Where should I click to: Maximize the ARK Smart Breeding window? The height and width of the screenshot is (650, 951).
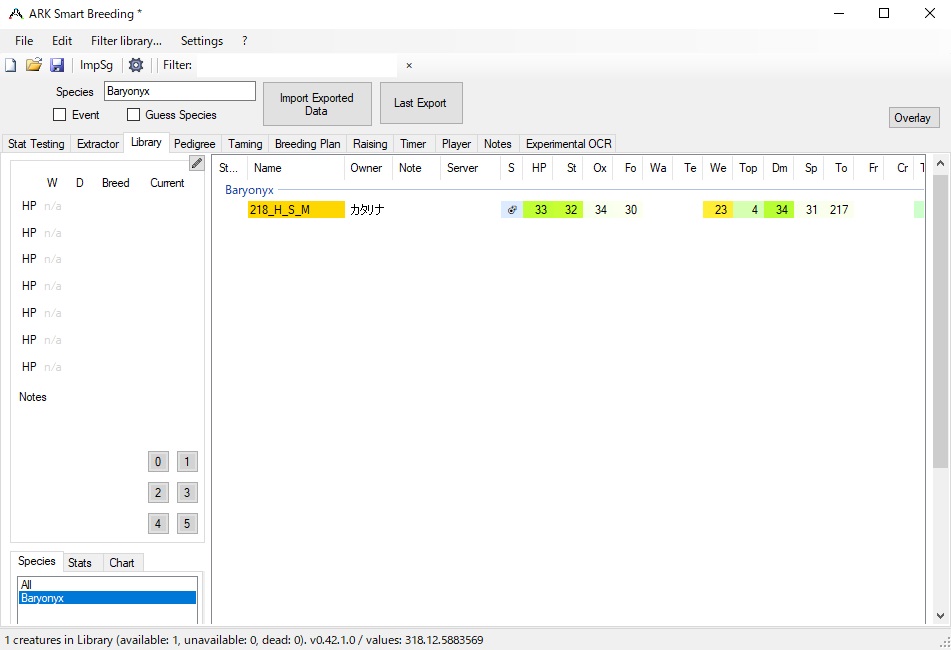[884, 13]
